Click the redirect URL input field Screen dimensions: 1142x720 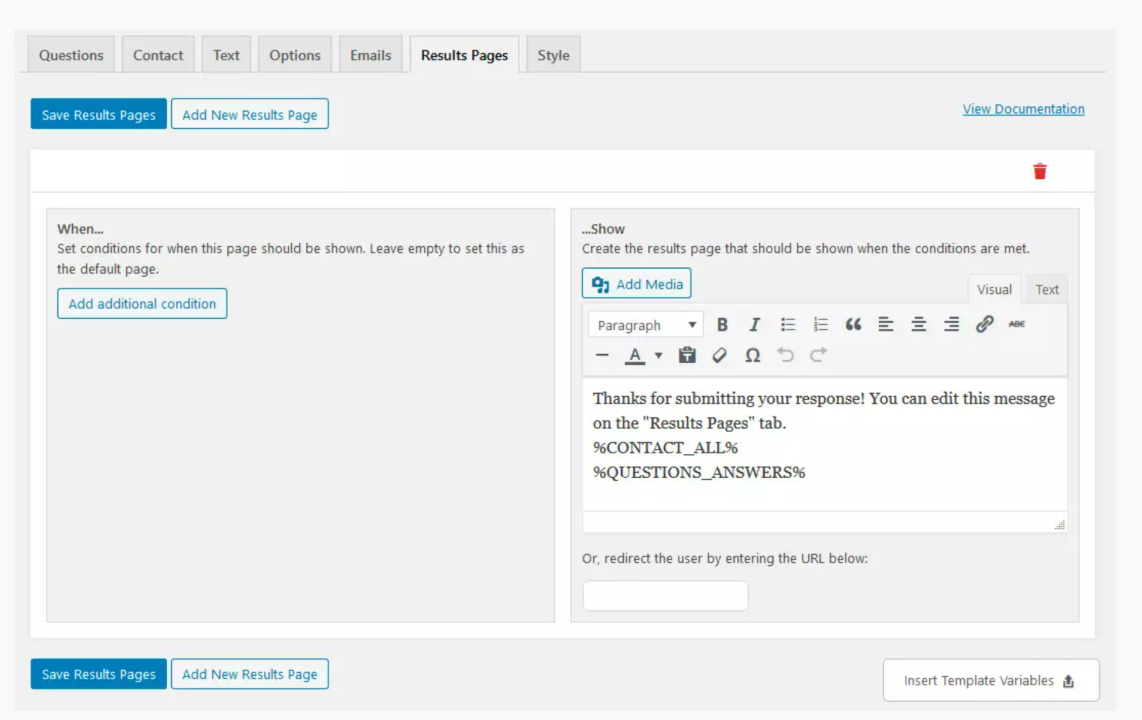[x=665, y=595]
